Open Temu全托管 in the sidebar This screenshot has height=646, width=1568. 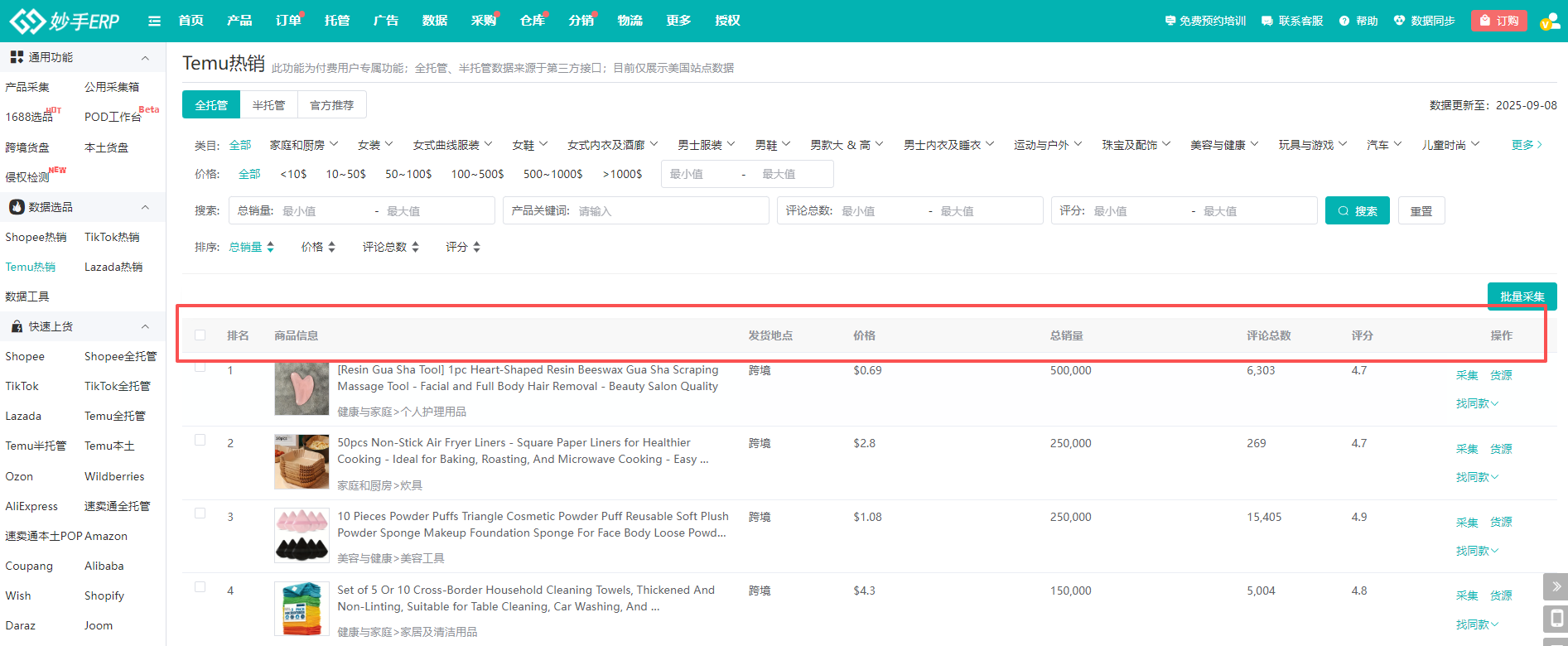[115, 416]
